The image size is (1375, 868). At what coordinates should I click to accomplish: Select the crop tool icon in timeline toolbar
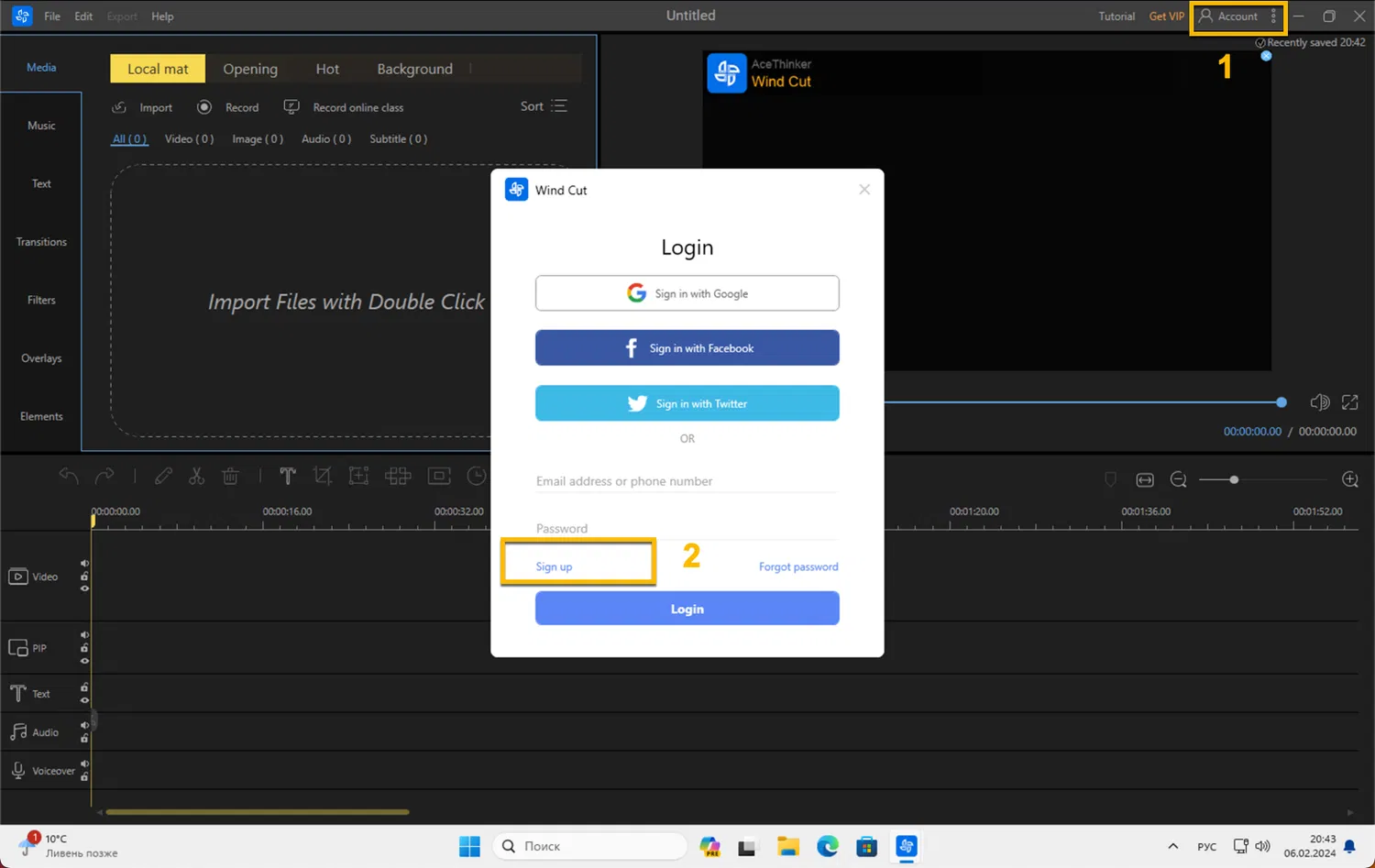[322, 476]
